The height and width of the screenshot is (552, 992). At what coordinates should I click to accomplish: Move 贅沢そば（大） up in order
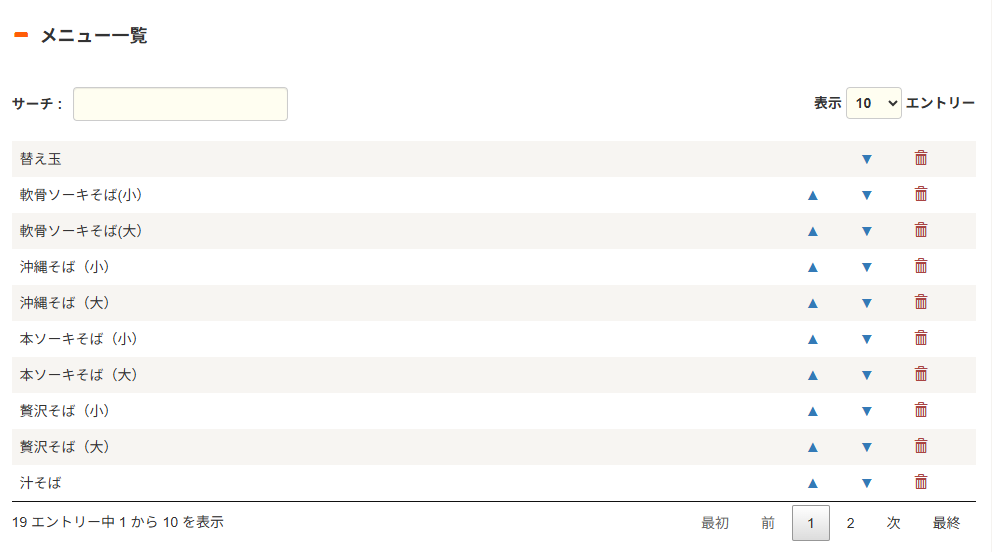click(813, 447)
